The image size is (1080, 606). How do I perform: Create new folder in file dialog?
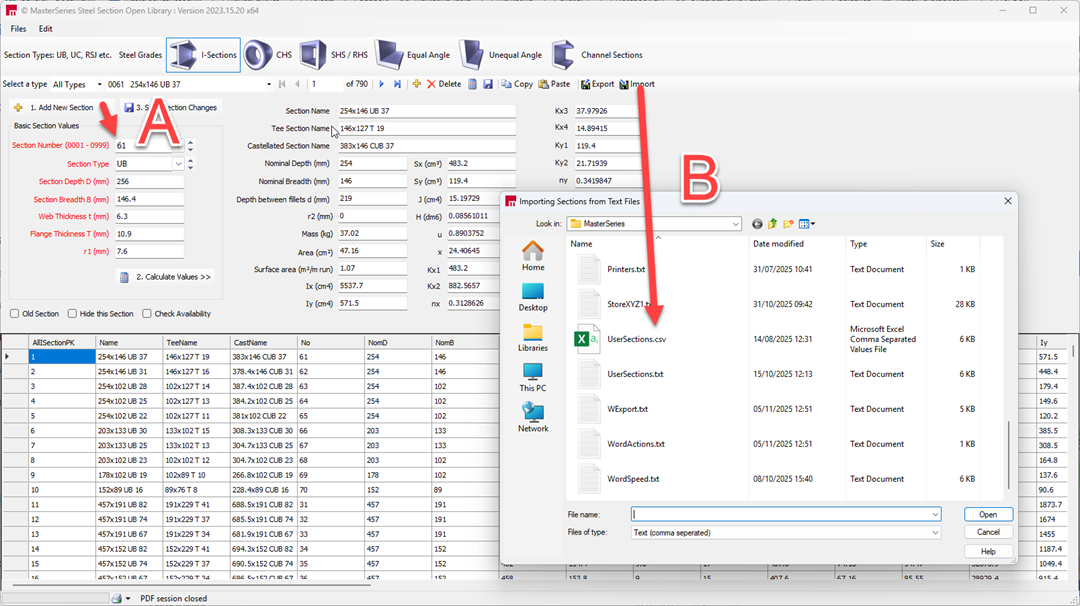(x=788, y=224)
